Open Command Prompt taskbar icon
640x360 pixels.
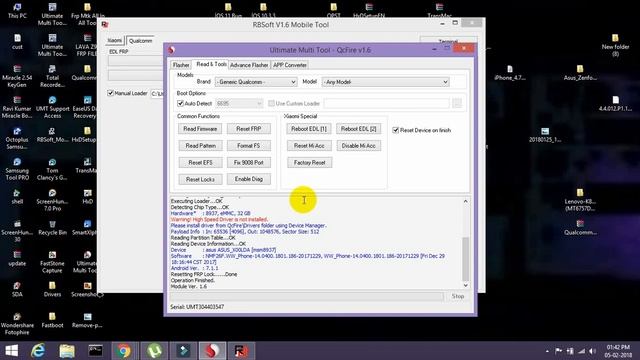(x=96, y=351)
